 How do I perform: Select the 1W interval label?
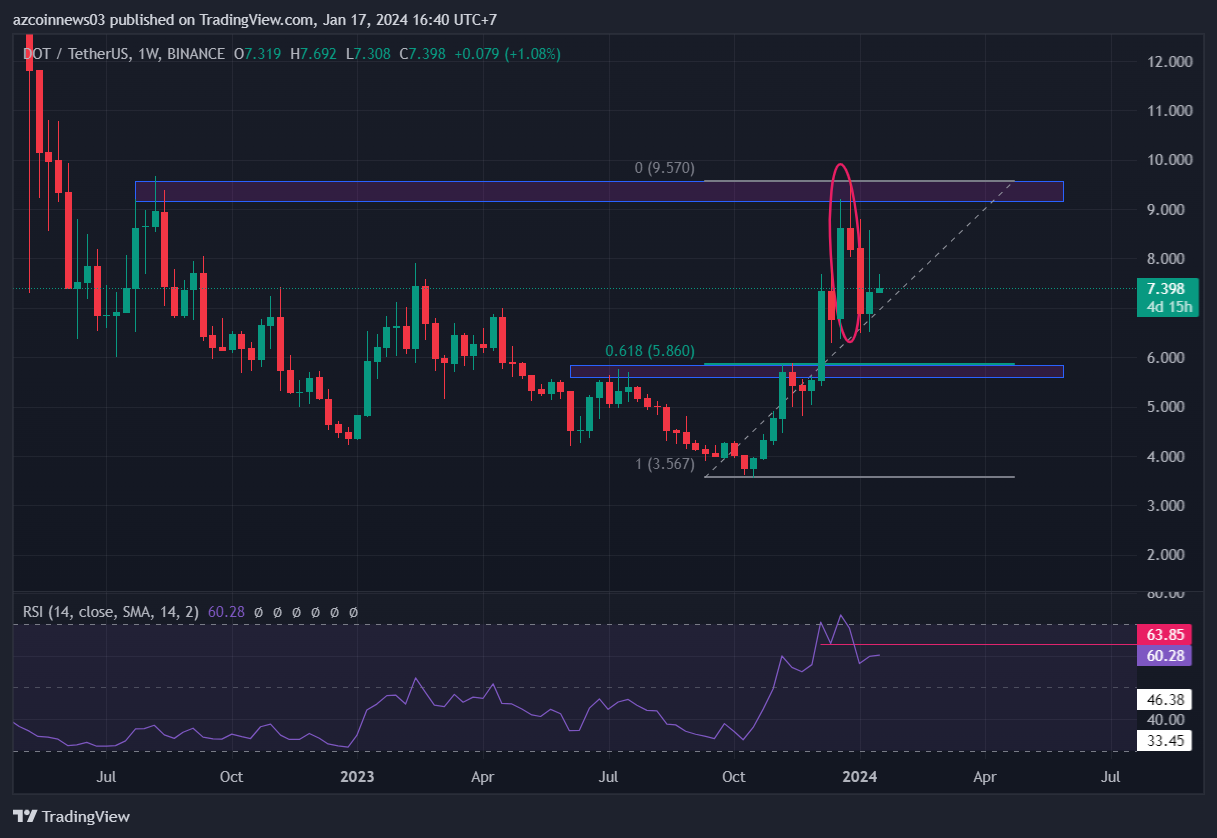(151, 53)
